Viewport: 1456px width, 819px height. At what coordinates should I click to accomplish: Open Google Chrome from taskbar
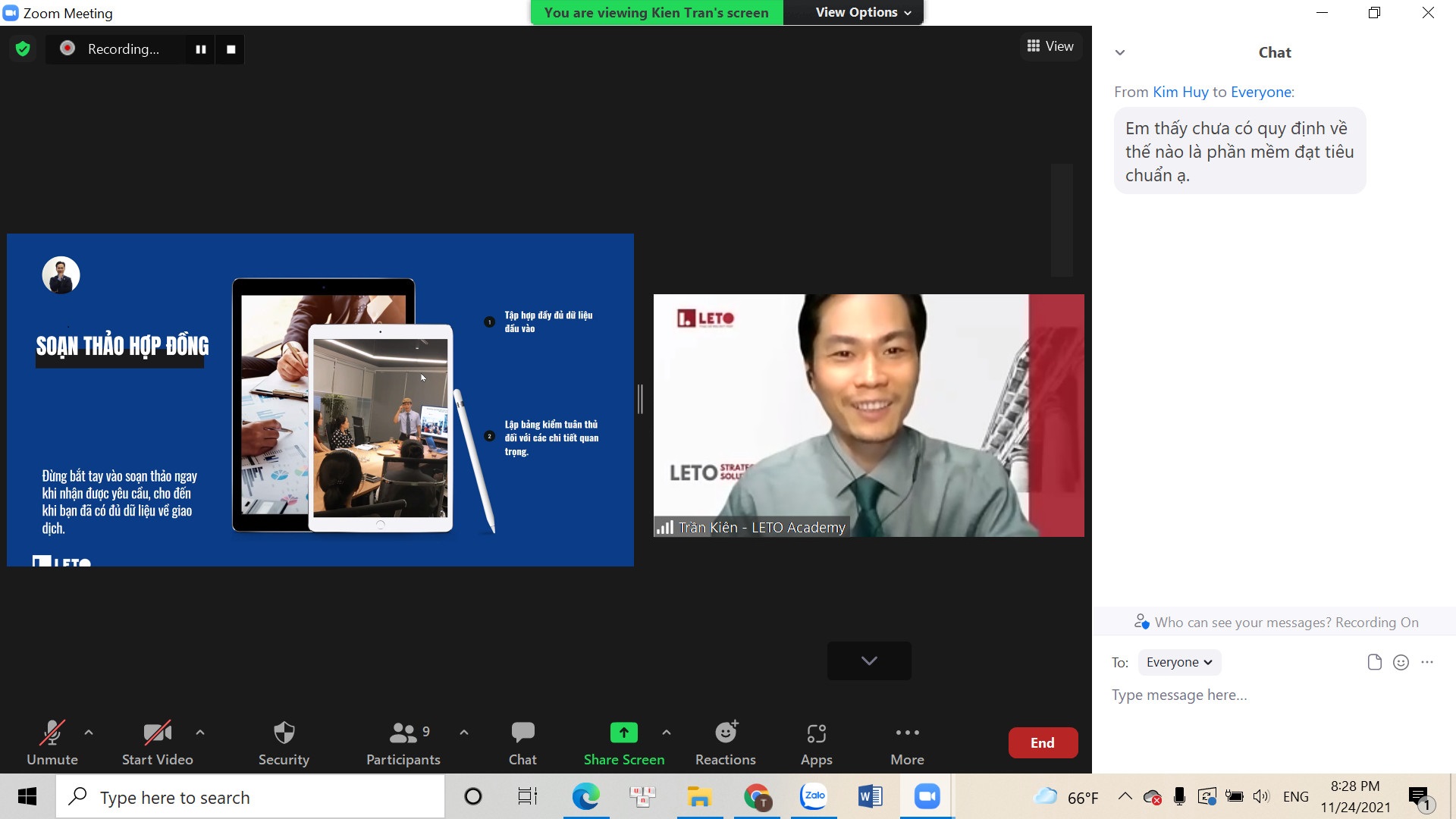[x=757, y=796]
